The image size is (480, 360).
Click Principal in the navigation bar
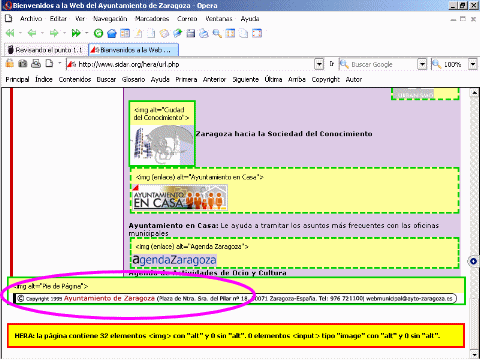click(17, 79)
